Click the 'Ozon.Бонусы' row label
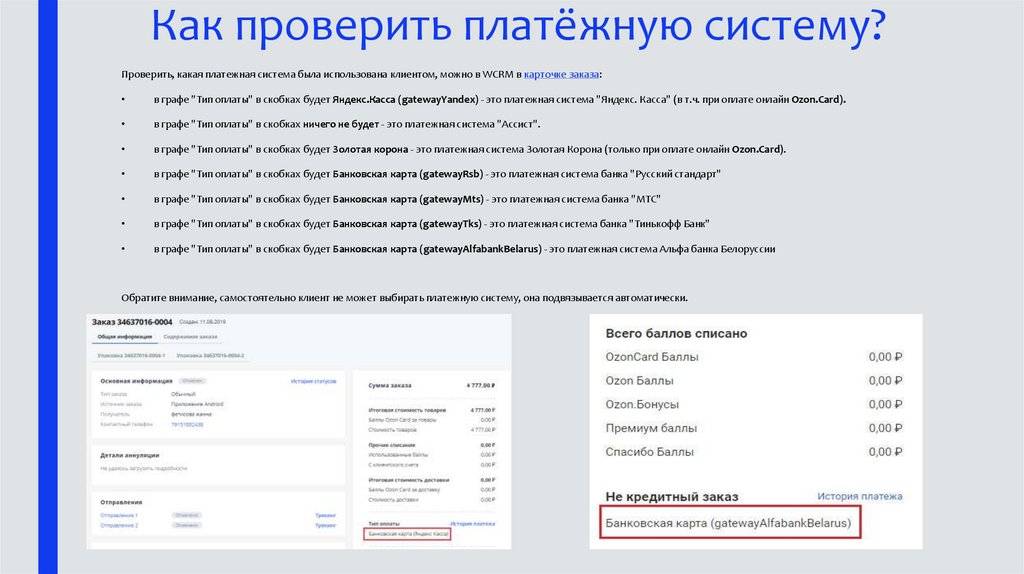The height and width of the screenshot is (574, 1024). pos(642,404)
